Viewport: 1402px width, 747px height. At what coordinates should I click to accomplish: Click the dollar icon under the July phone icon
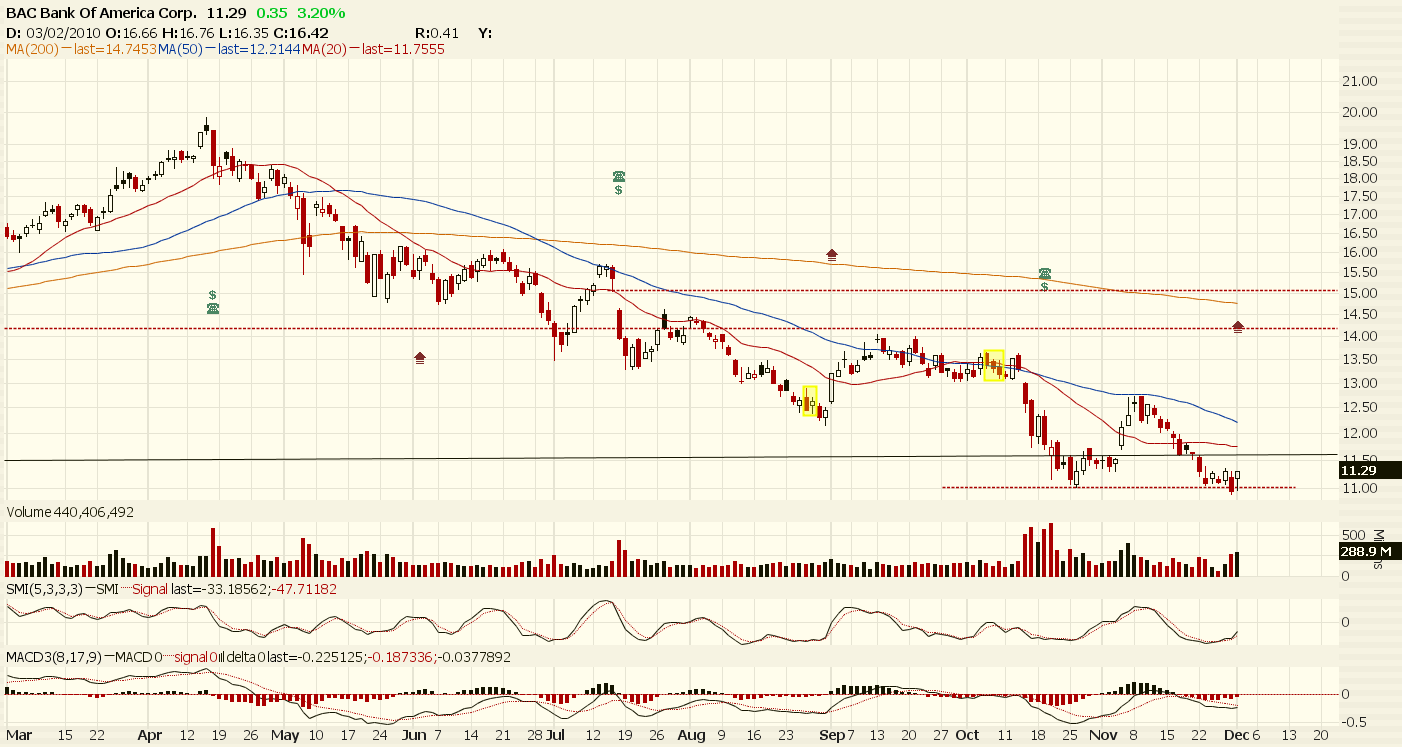tap(619, 189)
